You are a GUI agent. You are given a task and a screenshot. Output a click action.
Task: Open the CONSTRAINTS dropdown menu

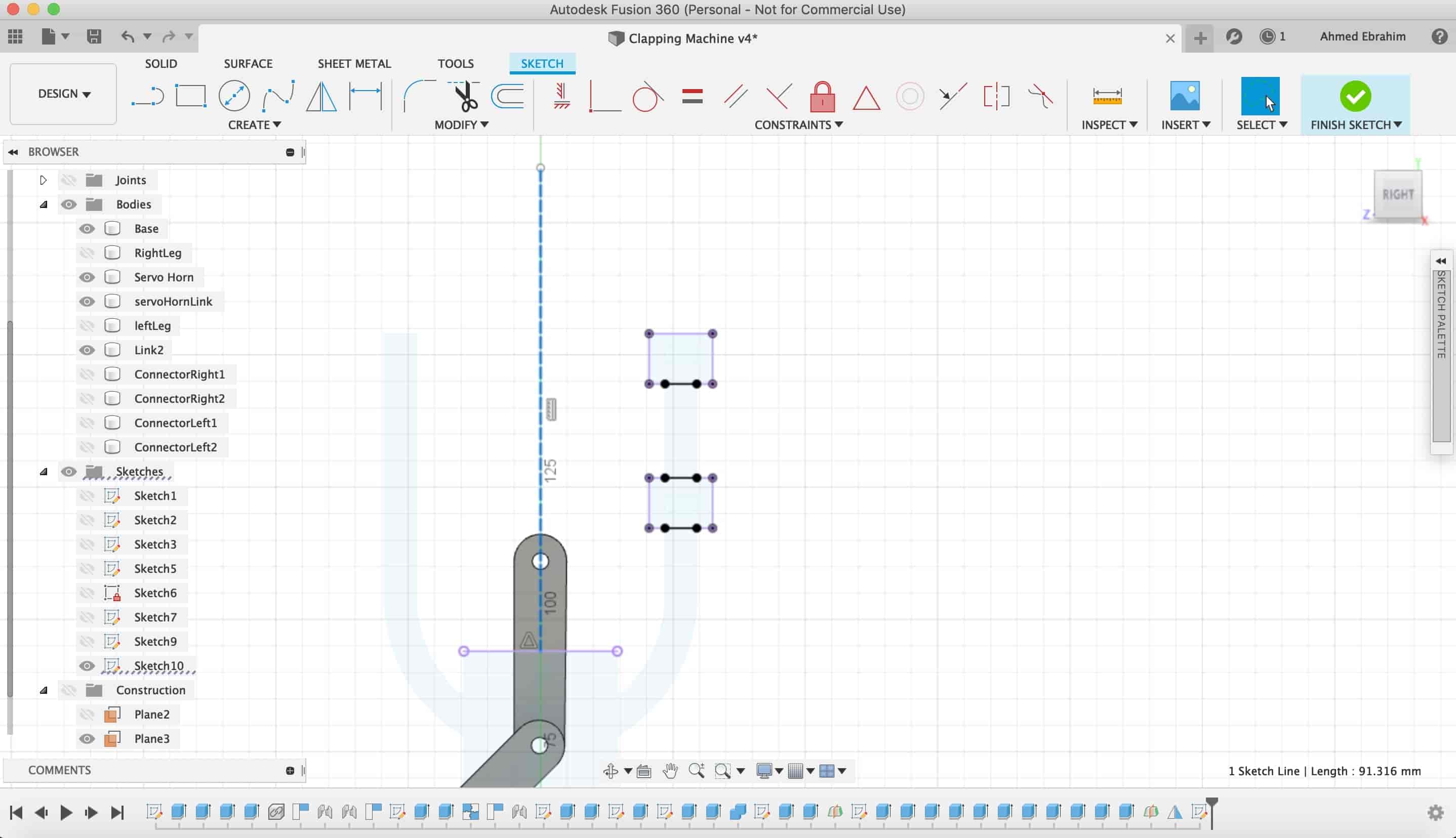798,124
